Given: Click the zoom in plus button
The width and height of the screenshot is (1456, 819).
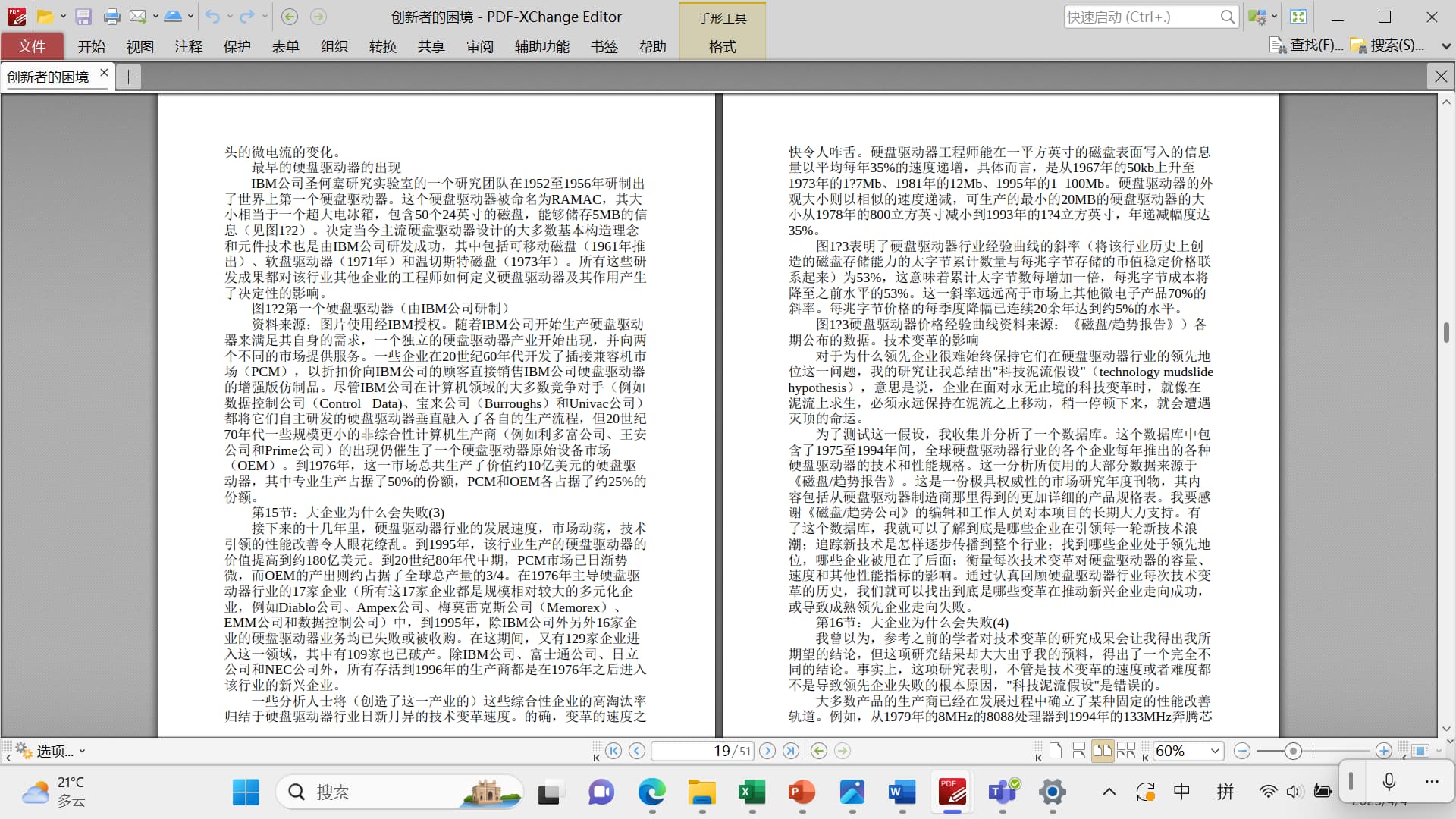Looking at the screenshot, I should click(x=1383, y=751).
